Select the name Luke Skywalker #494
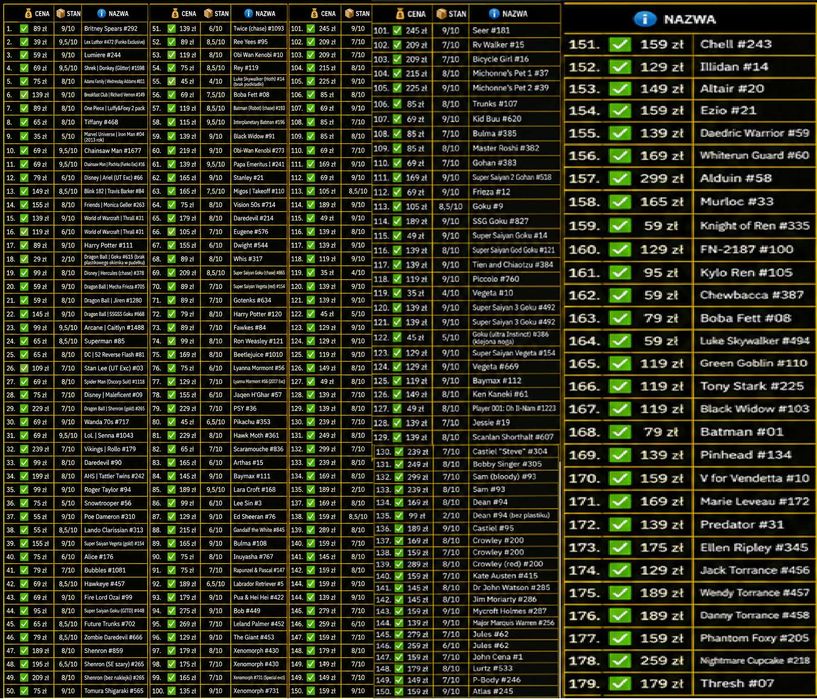Screen dimensions: 817x699 click(x=754, y=341)
